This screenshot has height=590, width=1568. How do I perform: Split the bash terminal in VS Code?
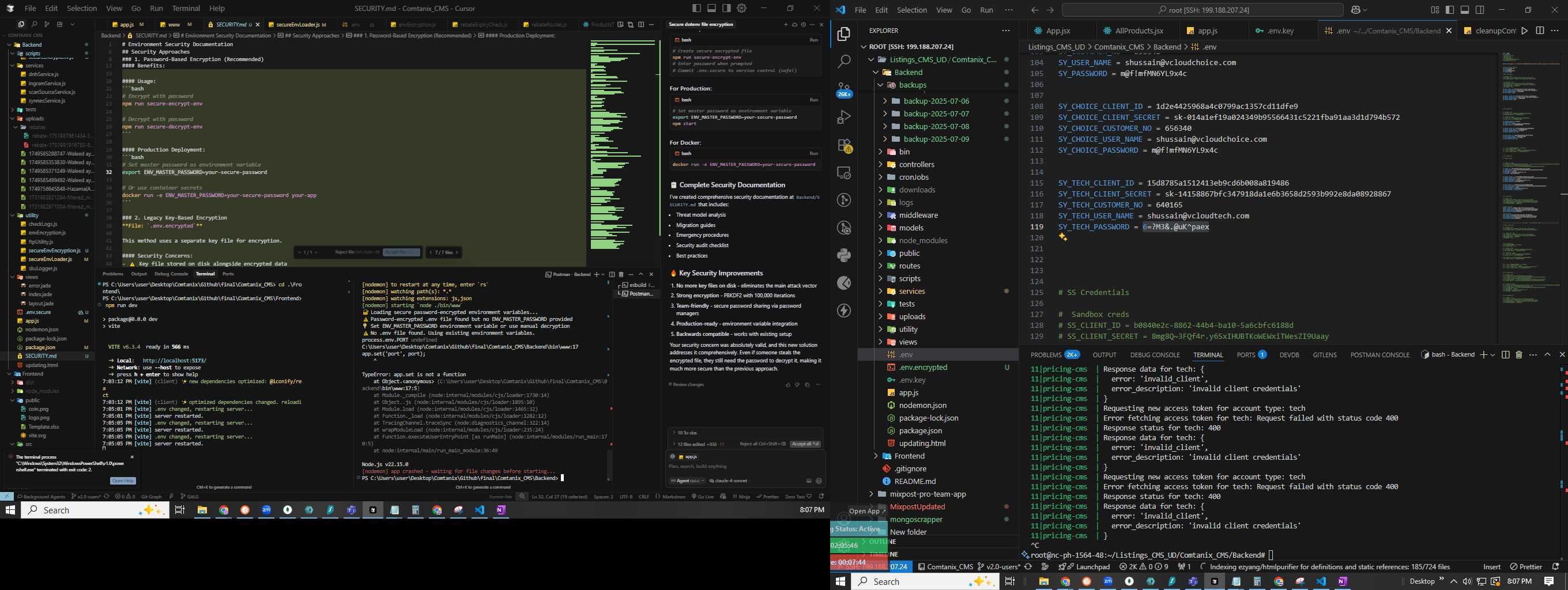pyautogui.click(x=1505, y=354)
